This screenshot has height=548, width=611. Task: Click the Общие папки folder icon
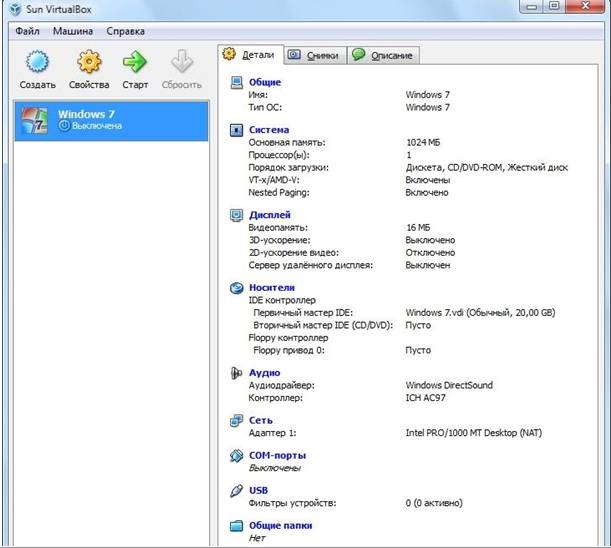click(237, 526)
